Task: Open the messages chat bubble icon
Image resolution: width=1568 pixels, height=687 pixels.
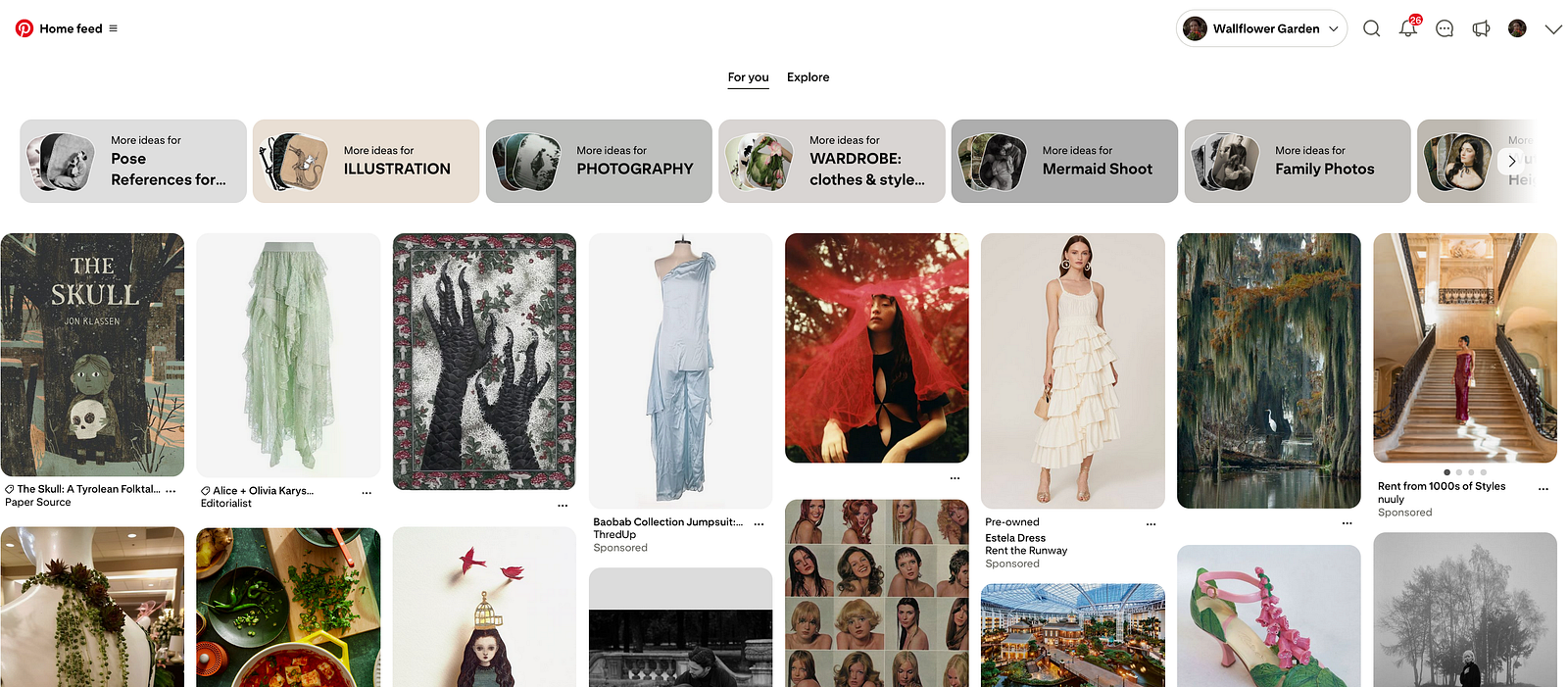Action: point(1444,28)
